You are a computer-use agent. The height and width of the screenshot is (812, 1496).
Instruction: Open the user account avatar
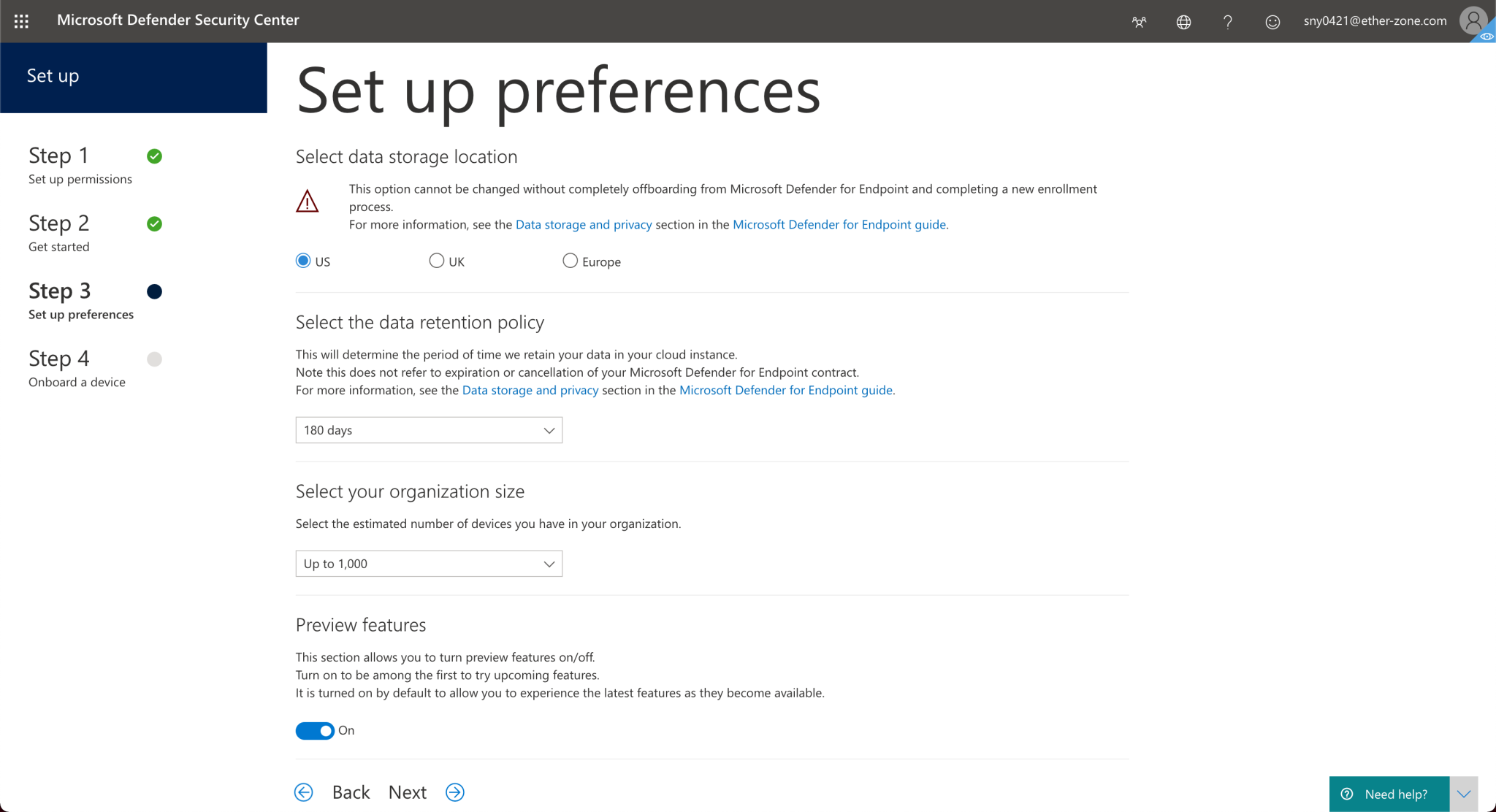pyautogui.click(x=1473, y=20)
